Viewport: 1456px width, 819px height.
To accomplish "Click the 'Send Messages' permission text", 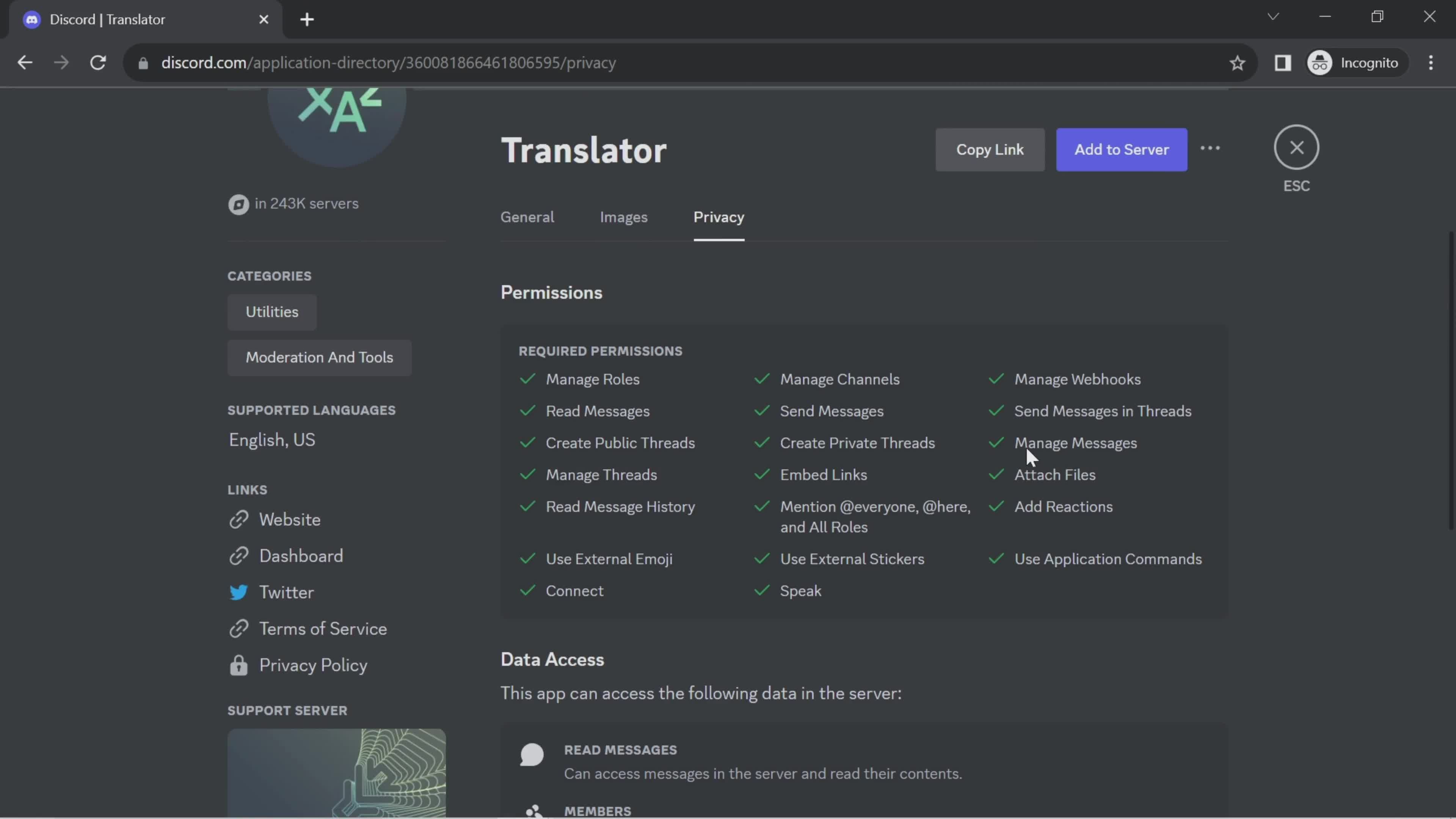I will pyautogui.click(x=832, y=411).
